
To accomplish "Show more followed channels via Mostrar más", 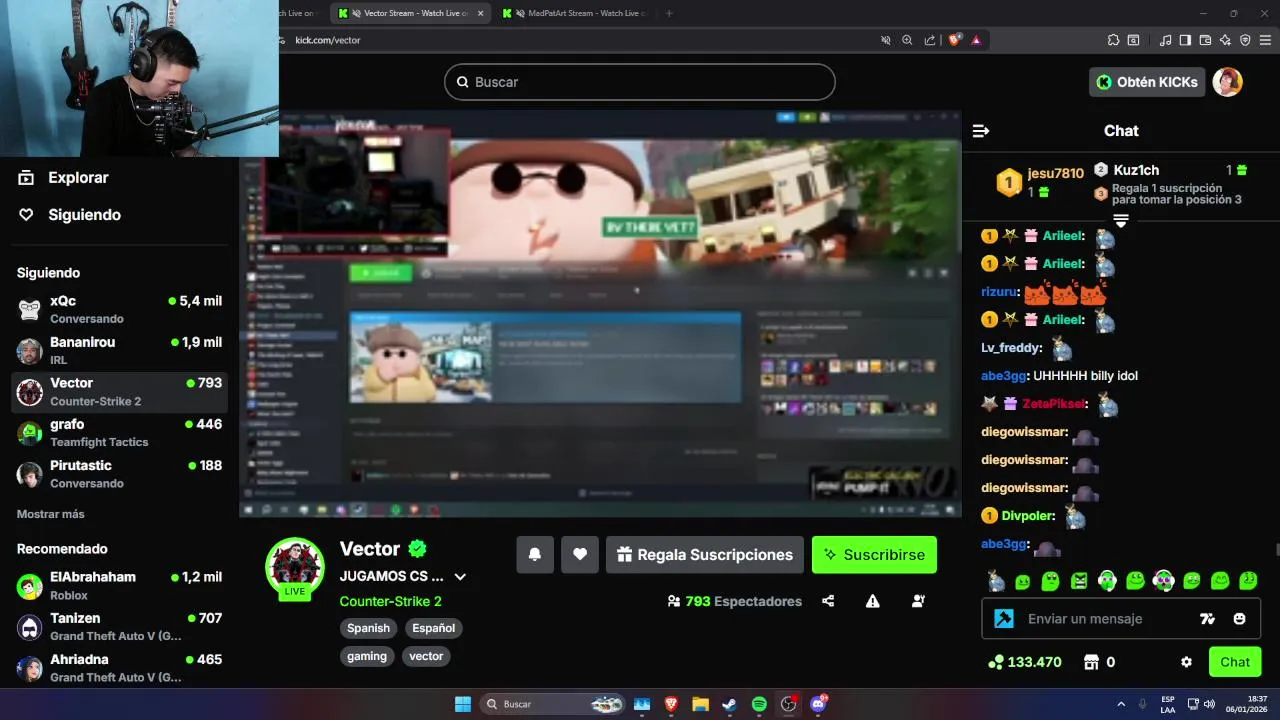I will click(51, 514).
